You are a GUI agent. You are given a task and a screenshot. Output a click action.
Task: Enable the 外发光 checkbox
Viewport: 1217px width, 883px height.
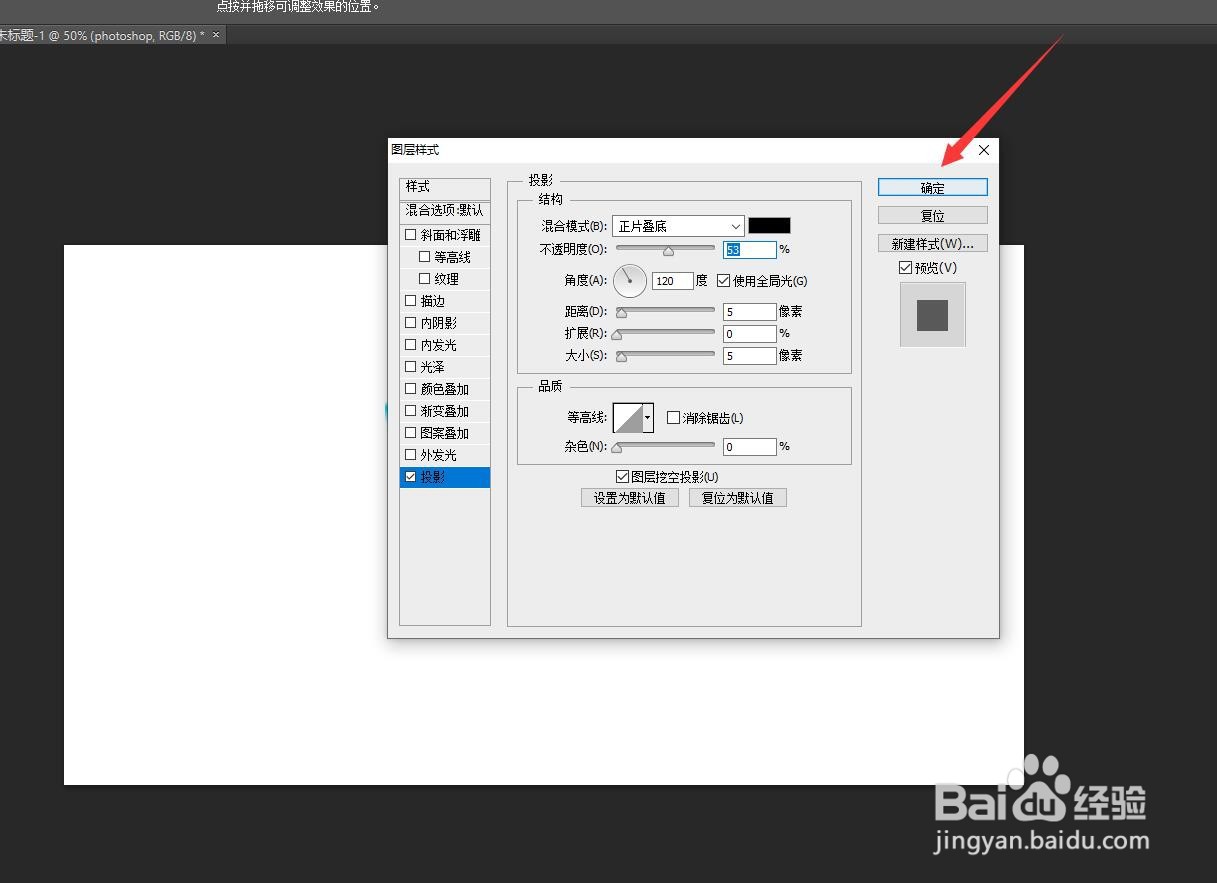410,455
